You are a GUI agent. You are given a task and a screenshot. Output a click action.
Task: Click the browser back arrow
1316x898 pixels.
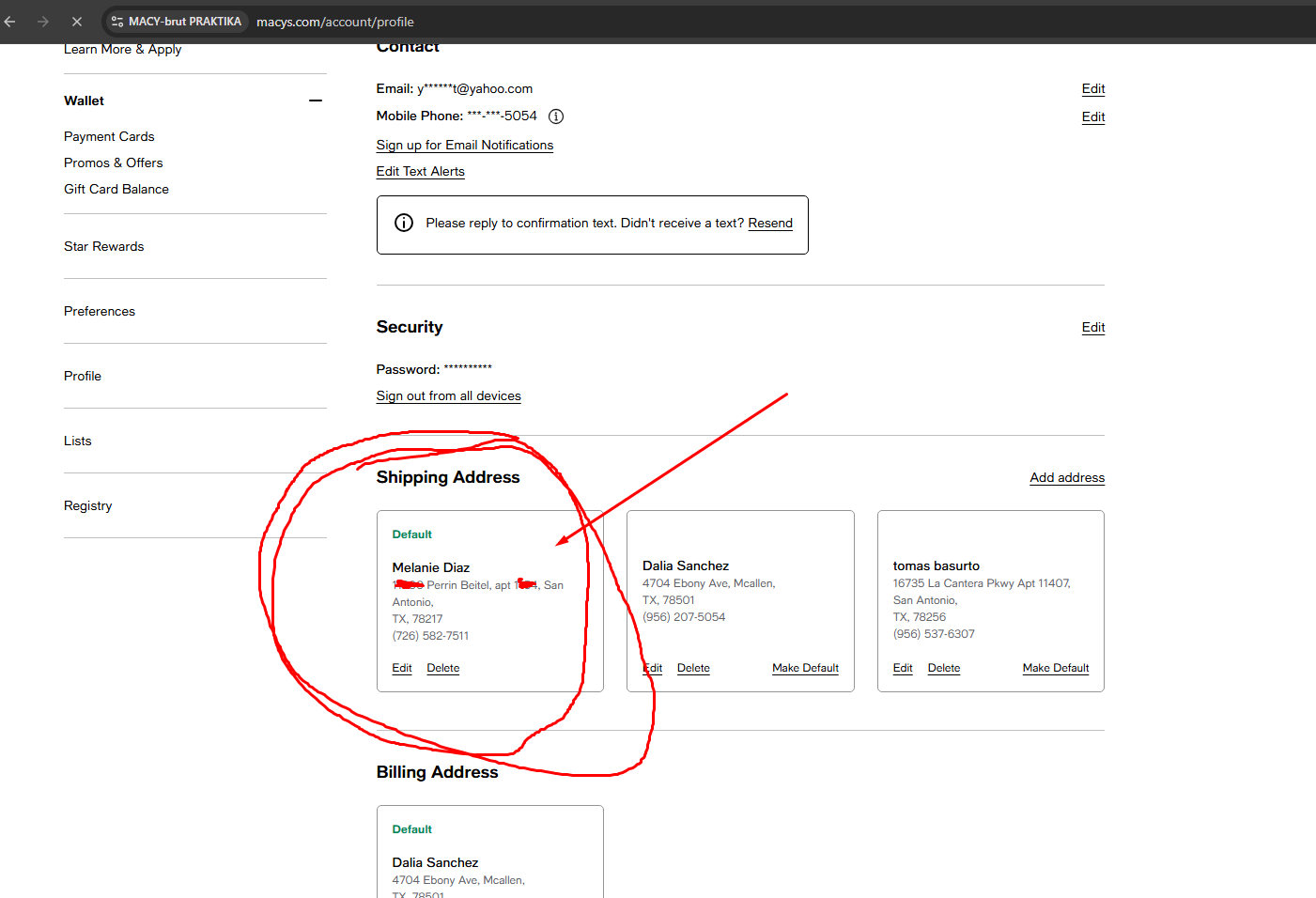(x=10, y=21)
